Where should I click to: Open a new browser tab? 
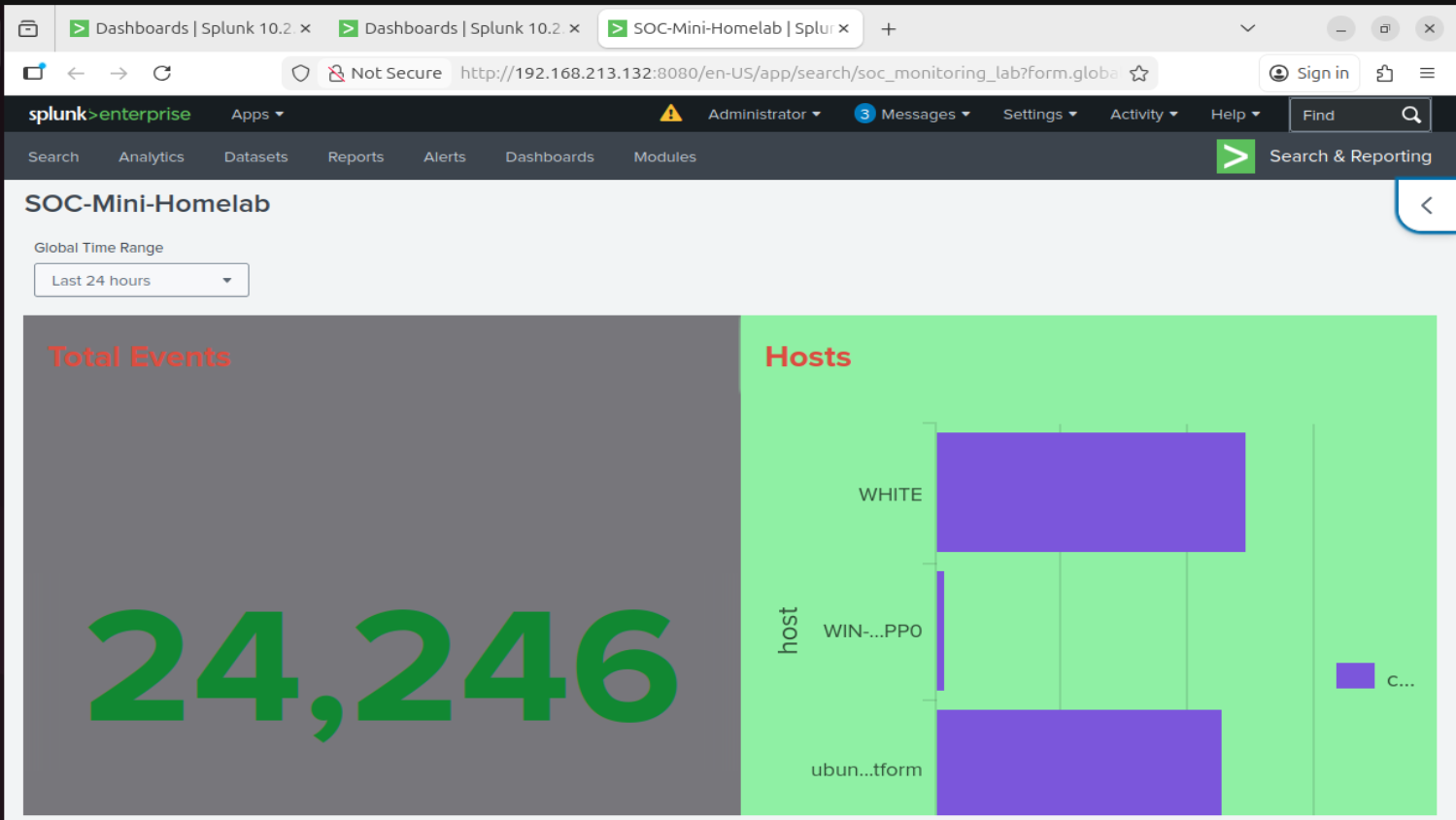(888, 29)
